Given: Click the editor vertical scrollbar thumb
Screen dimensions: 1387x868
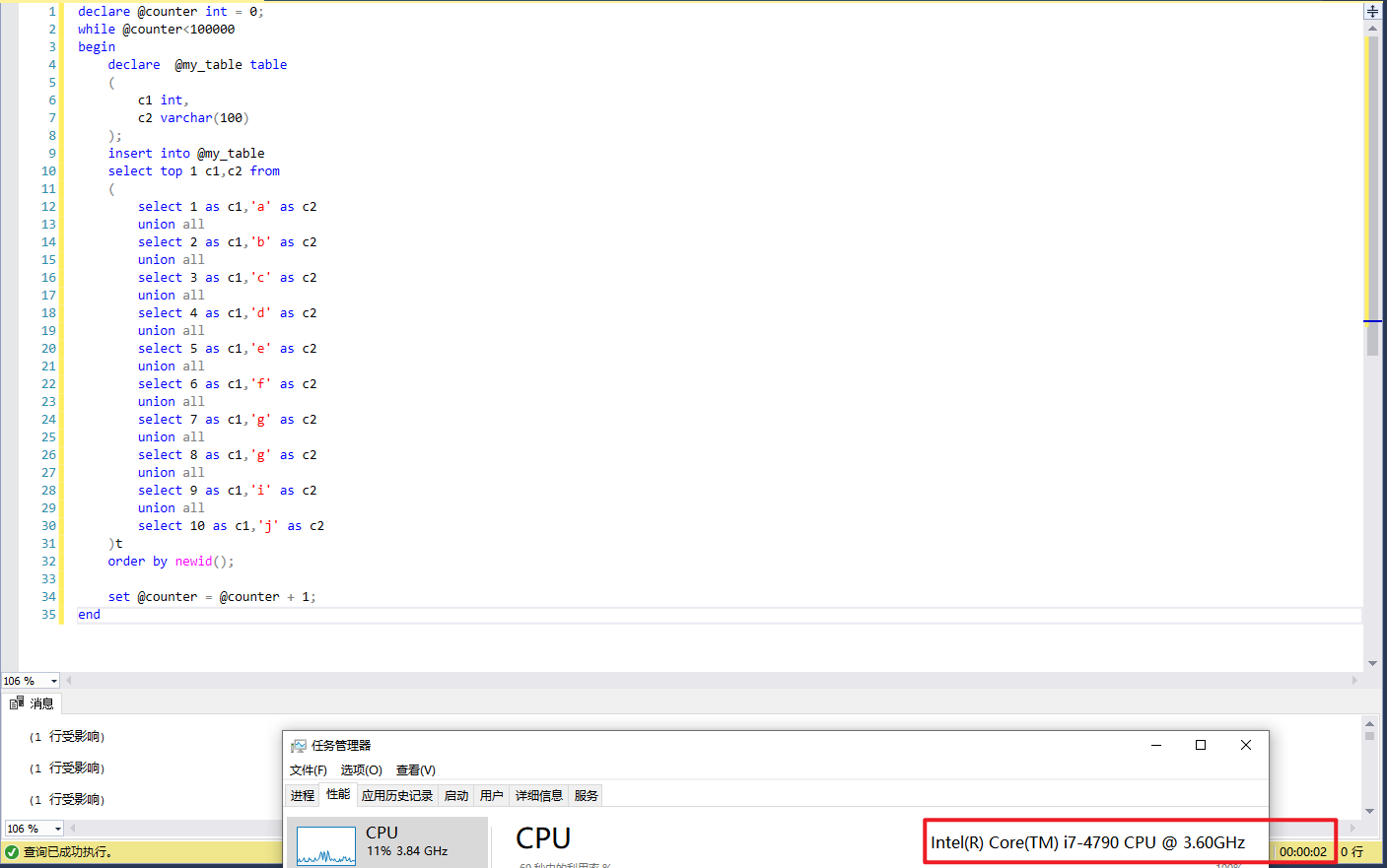Looking at the screenshot, I should tap(1372, 197).
